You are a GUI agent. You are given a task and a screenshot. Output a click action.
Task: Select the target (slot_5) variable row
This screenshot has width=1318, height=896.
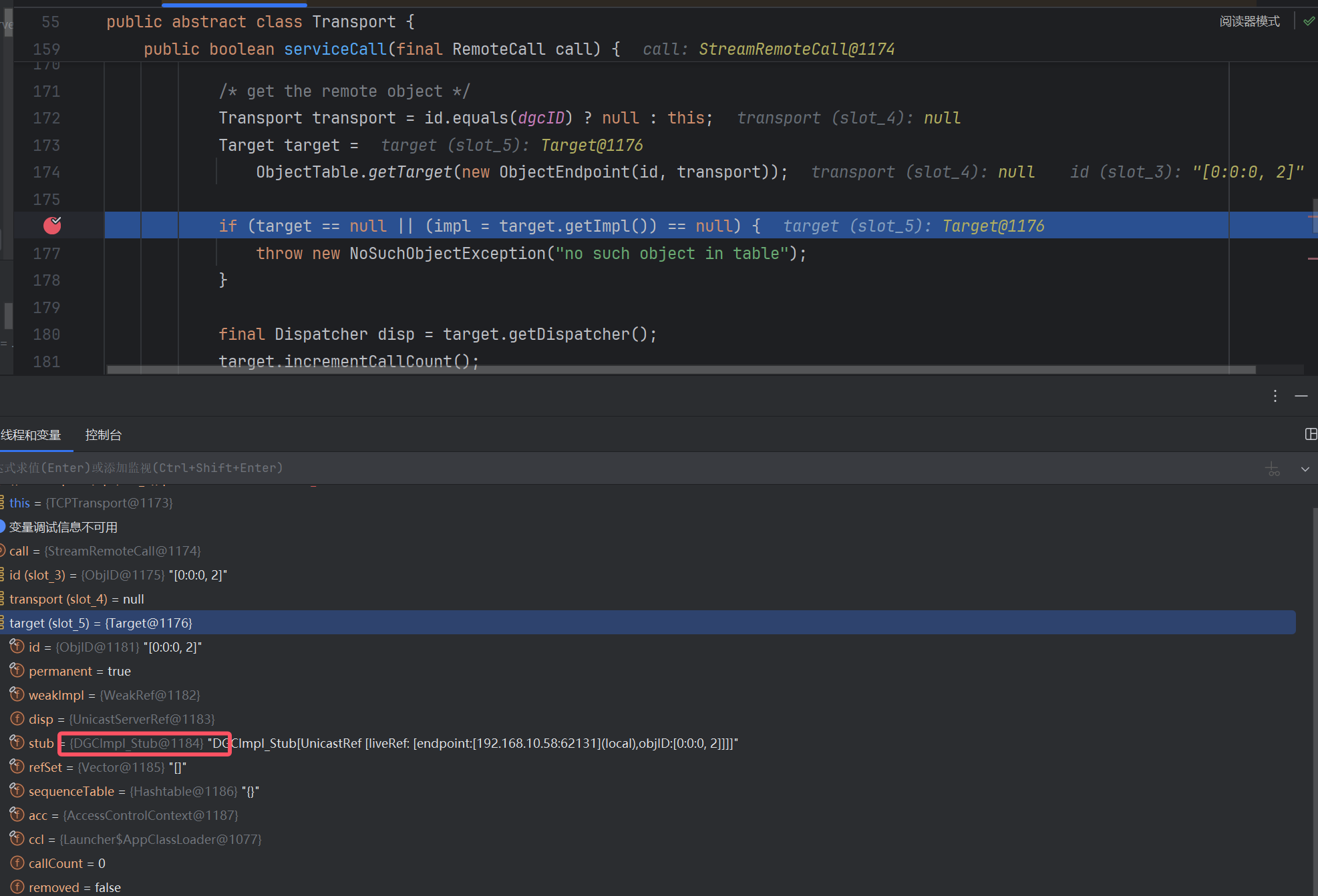pos(100,623)
